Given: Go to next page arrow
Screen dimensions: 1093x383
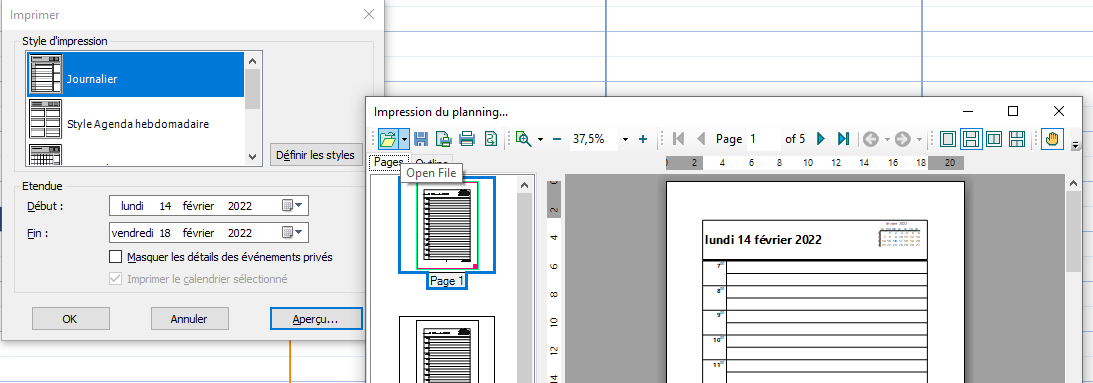Looking at the screenshot, I should [821, 139].
